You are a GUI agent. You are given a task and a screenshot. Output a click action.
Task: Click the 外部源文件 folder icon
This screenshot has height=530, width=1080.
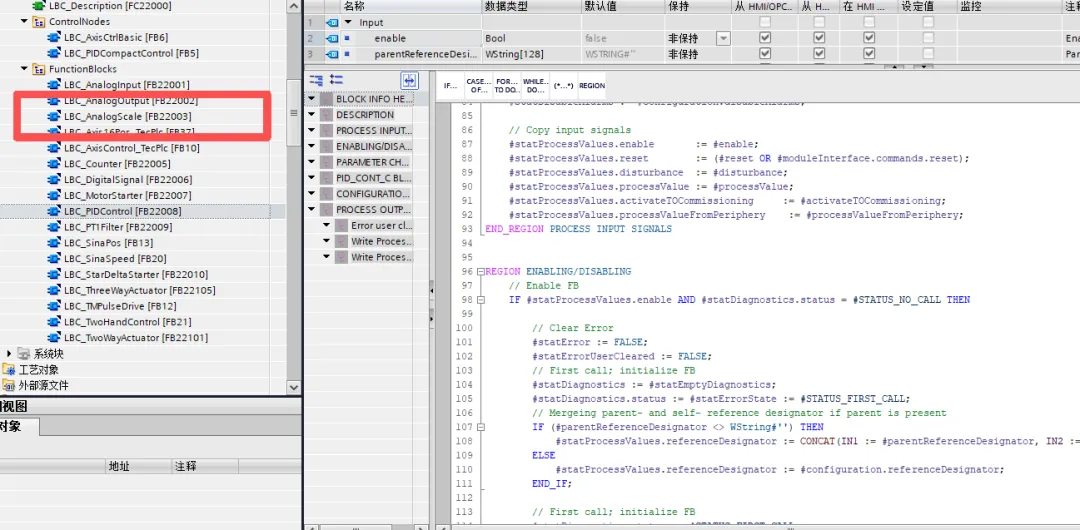pos(8,386)
